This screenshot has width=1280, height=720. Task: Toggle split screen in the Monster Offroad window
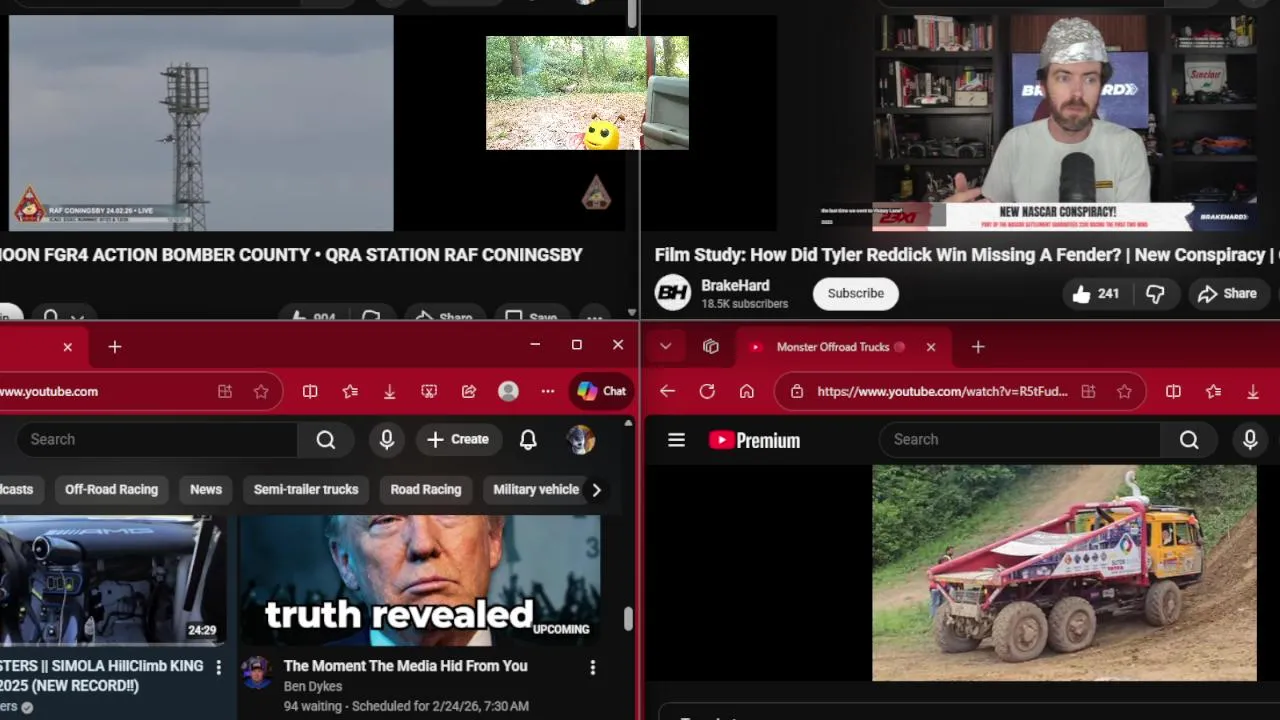(1173, 392)
